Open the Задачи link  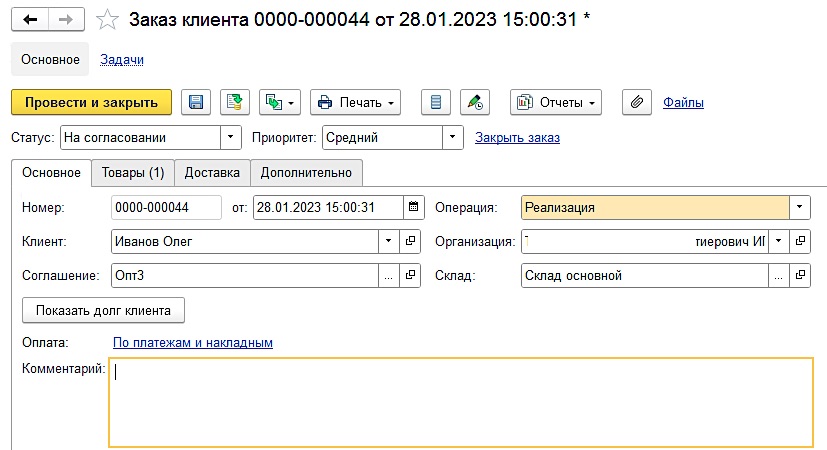[x=122, y=60]
